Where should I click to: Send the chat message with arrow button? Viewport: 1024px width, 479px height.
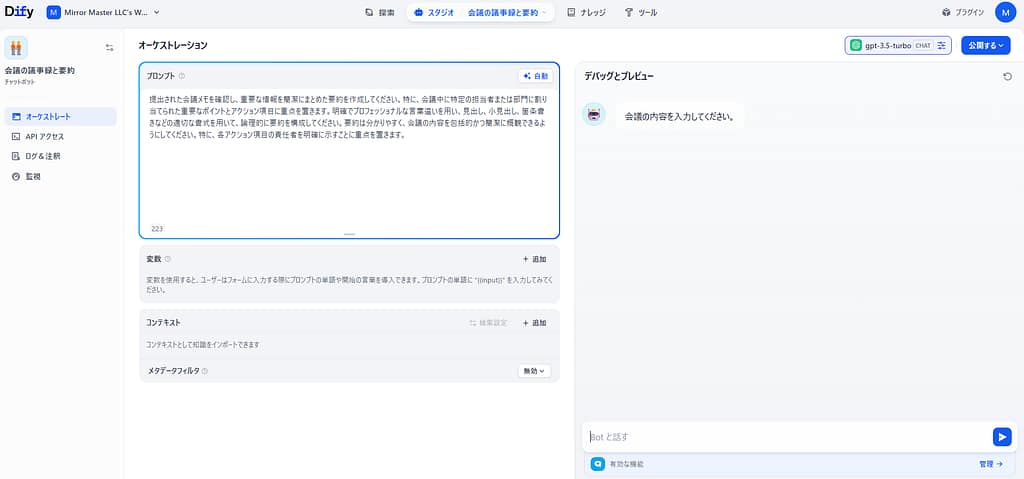tap(1001, 436)
